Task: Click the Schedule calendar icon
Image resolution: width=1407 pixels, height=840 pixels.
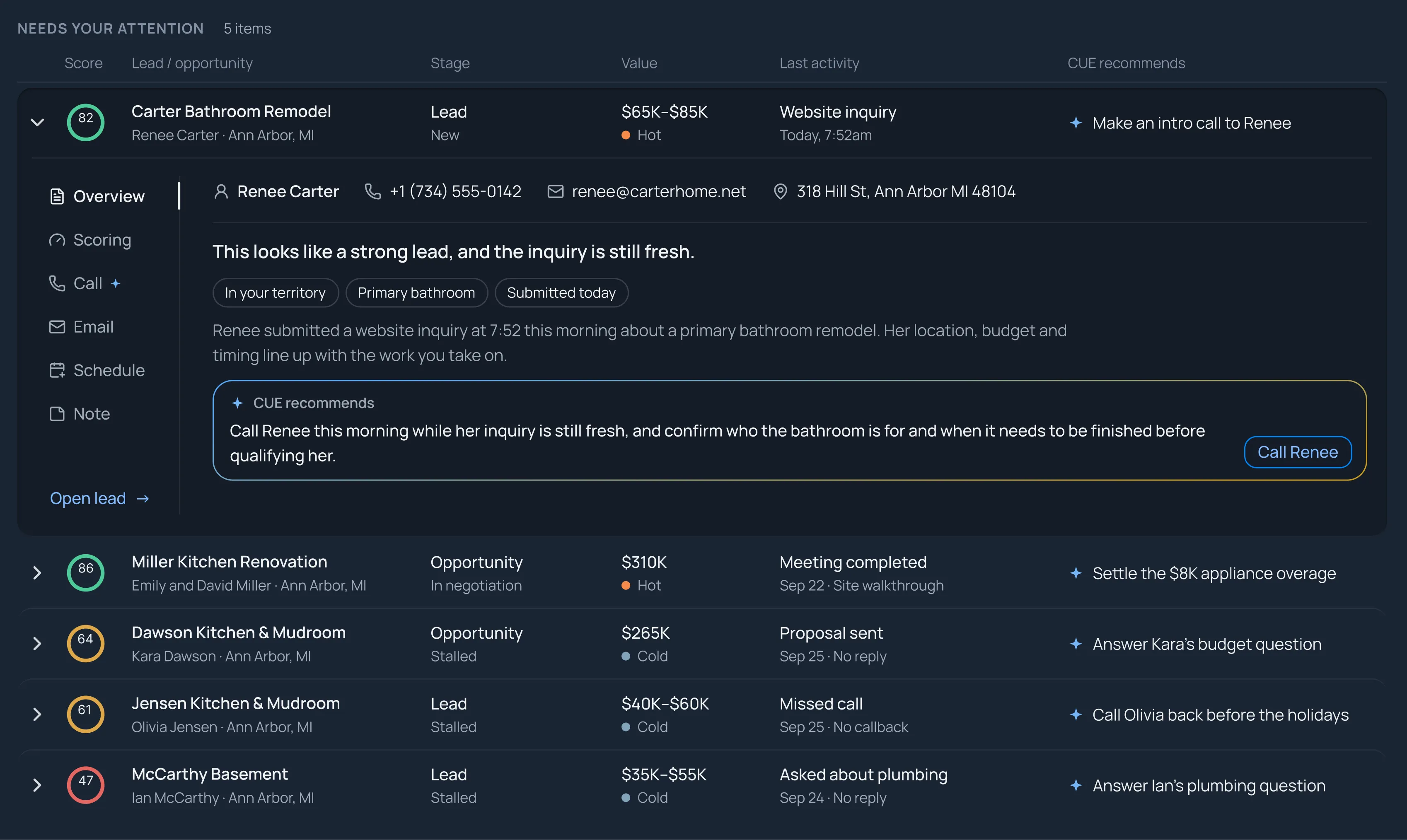Action: [x=57, y=371]
